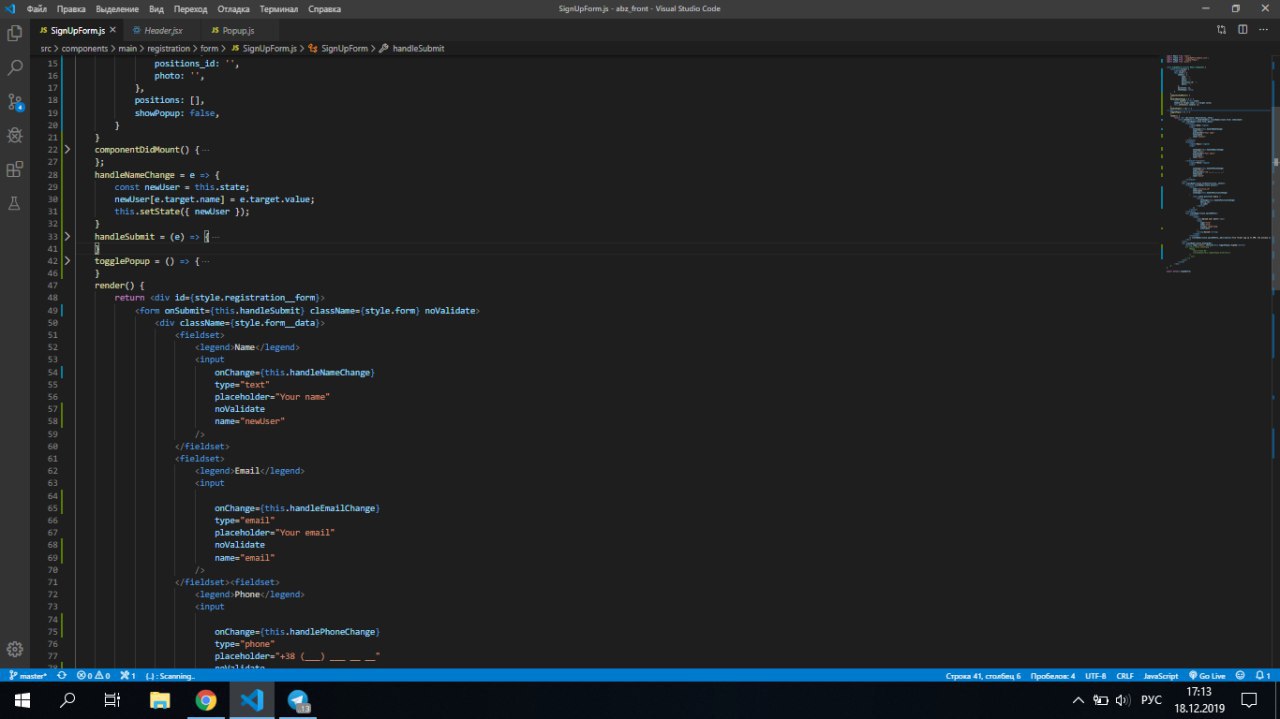Change indentation Пробелов: 4 setting
This screenshot has width=1280, height=719.
coord(1051,676)
